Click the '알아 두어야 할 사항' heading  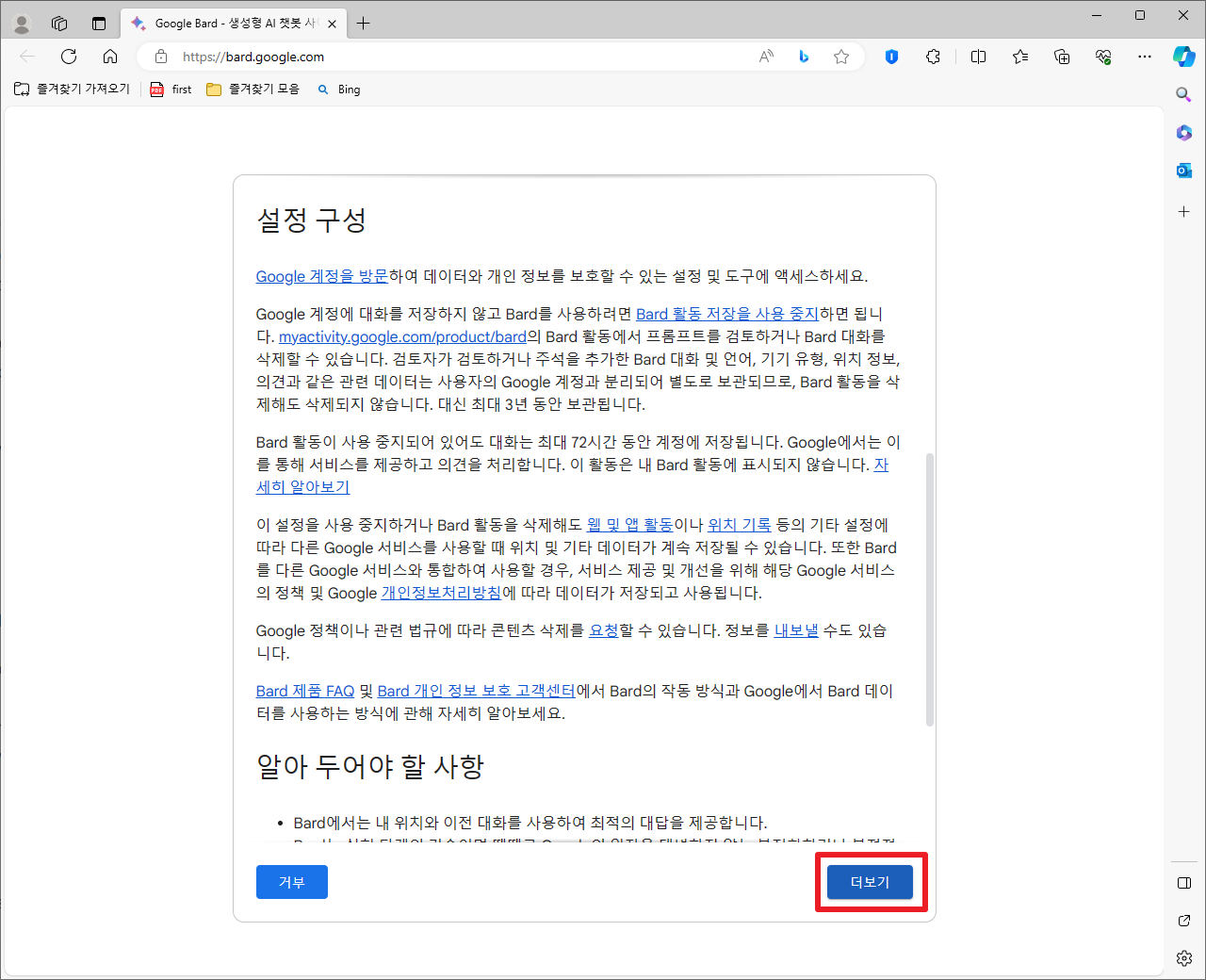[370, 767]
